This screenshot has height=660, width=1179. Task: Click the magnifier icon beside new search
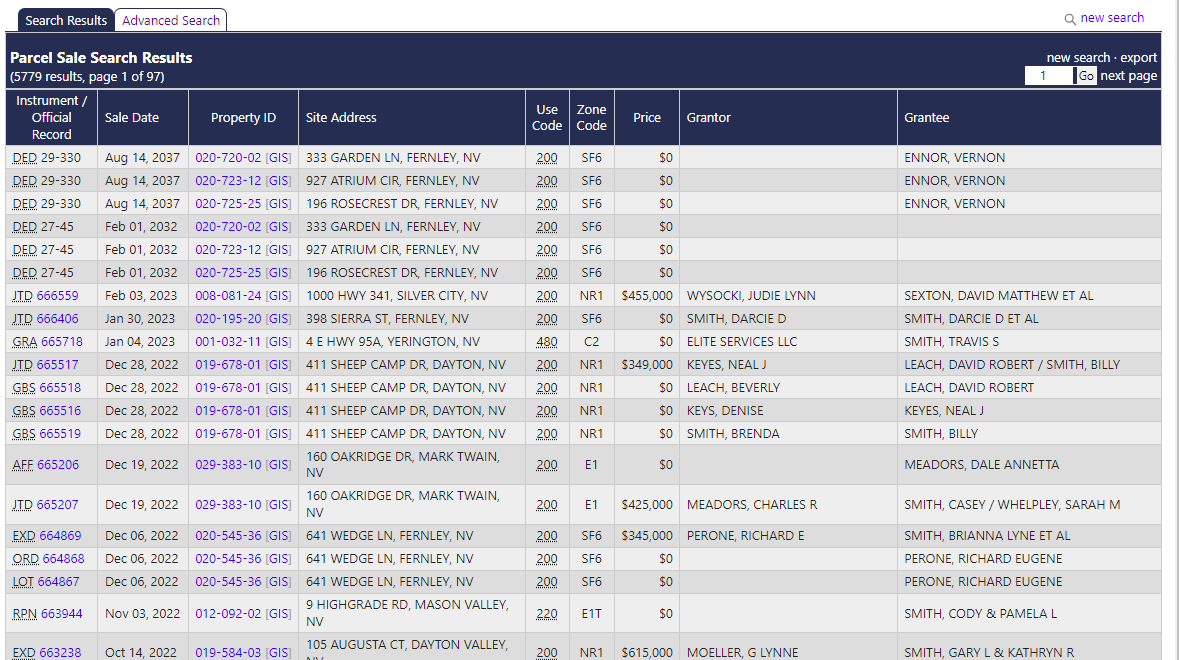1070,19
